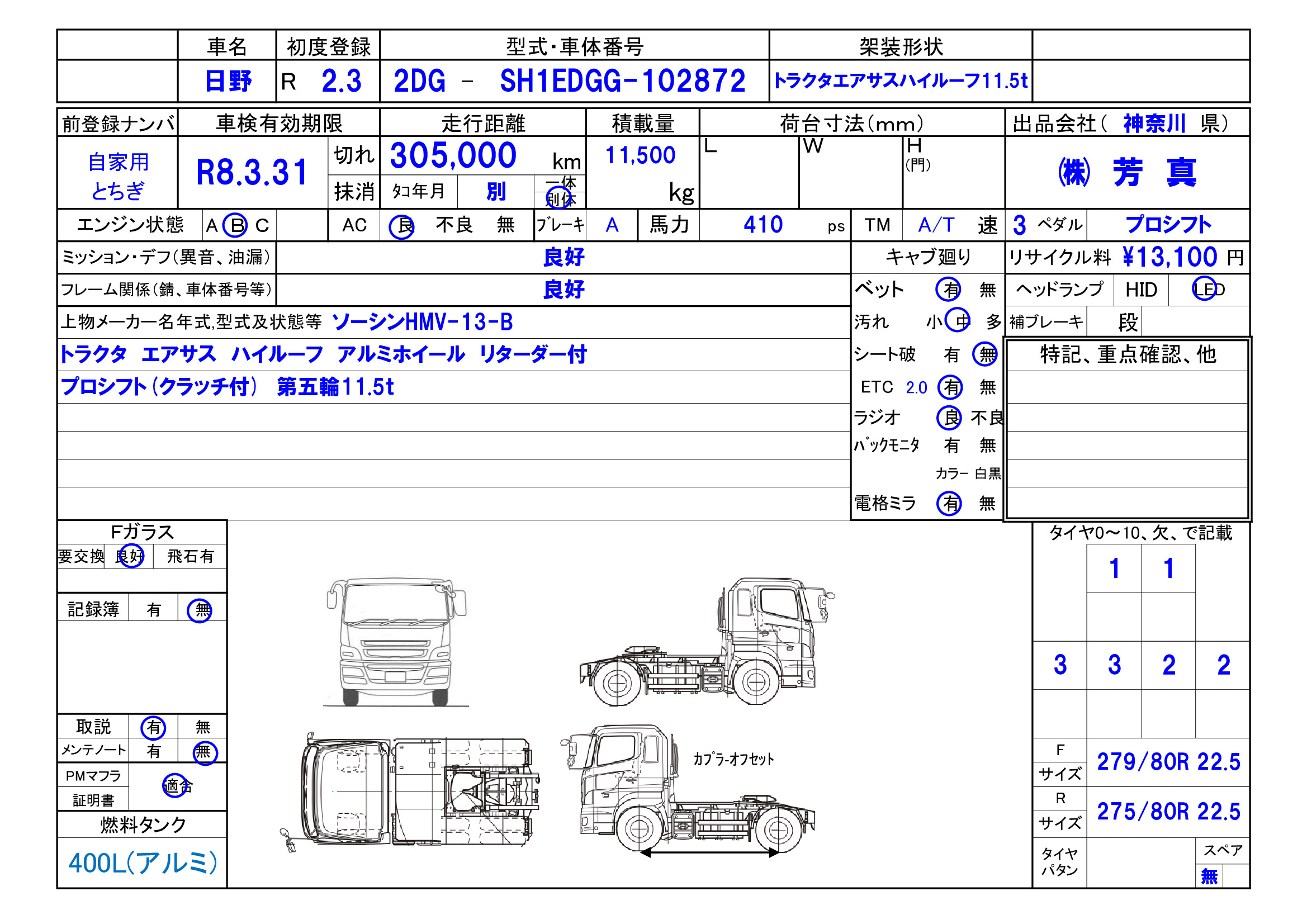Viewport: 1307px width, 924px height.
Task: Click the wheelbase double-headed arrow
Action: coord(709,852)
